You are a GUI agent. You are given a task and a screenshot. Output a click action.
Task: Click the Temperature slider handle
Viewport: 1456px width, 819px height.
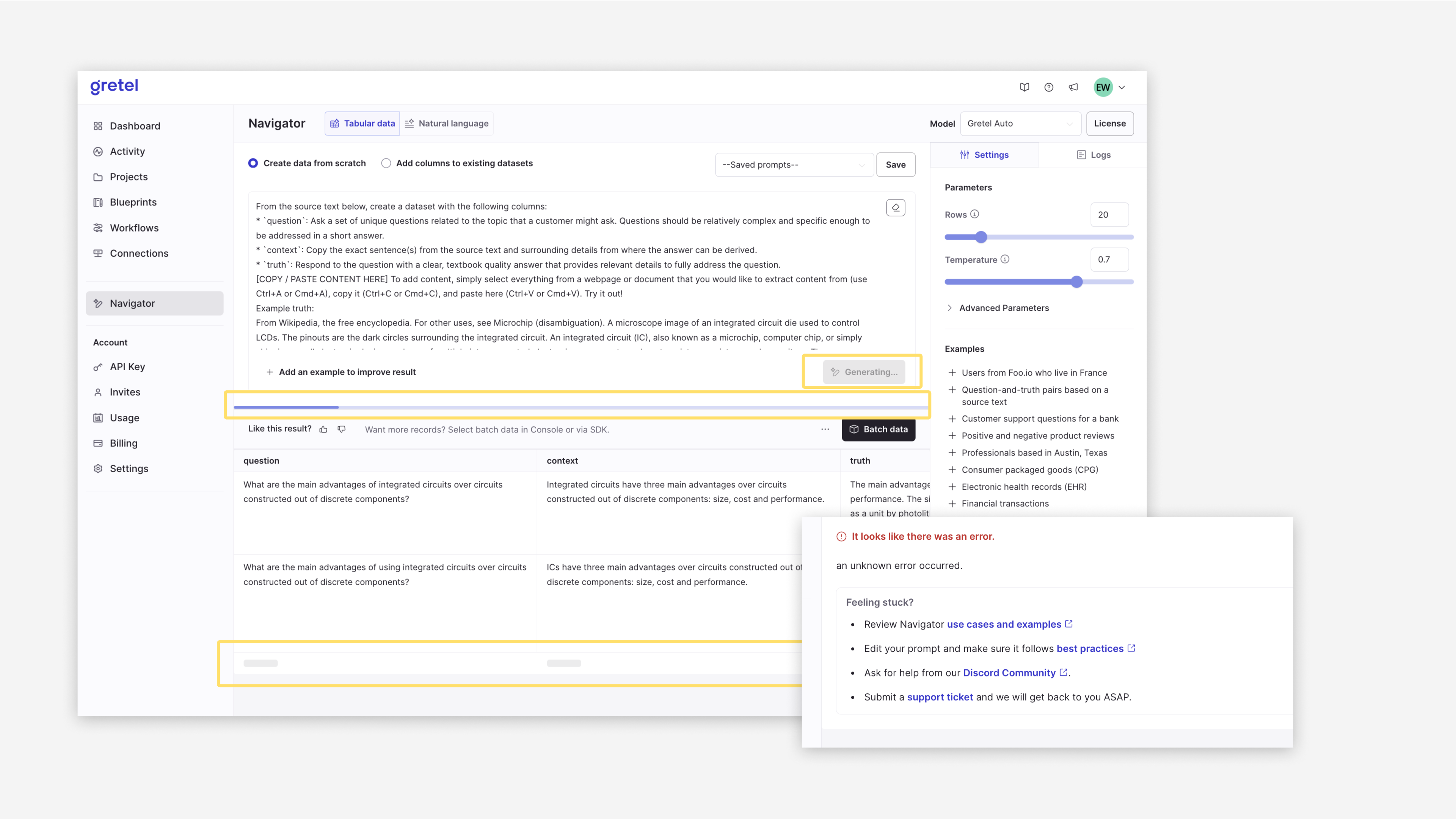(x=1077, y=282)
